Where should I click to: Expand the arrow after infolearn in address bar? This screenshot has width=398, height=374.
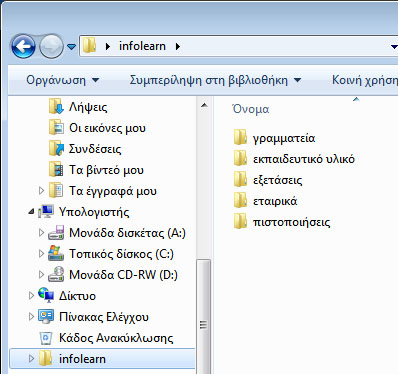(178, 46)
